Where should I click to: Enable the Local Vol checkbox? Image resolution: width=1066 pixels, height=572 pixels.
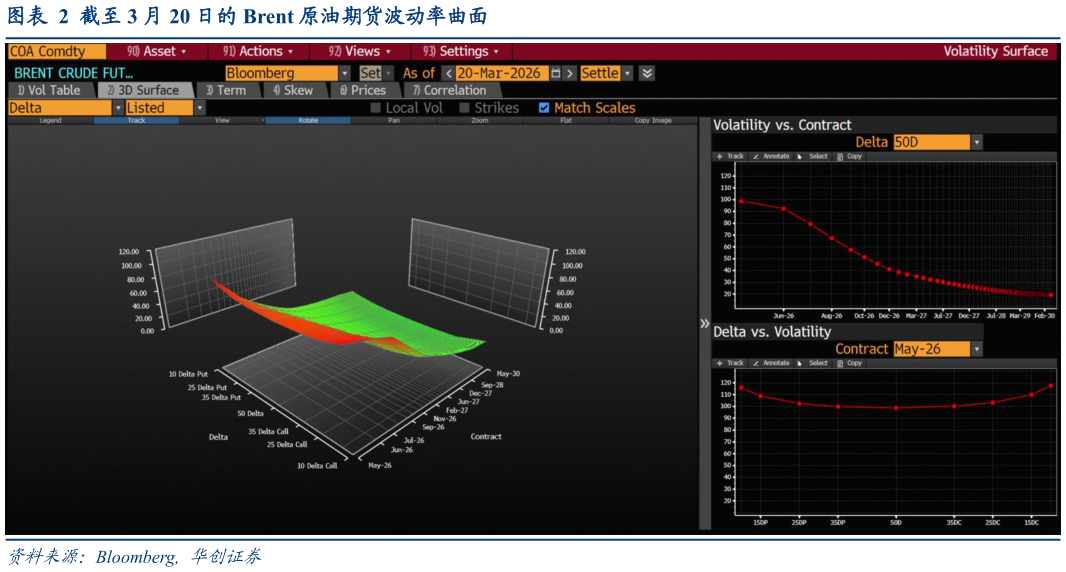tap(375, 107)
